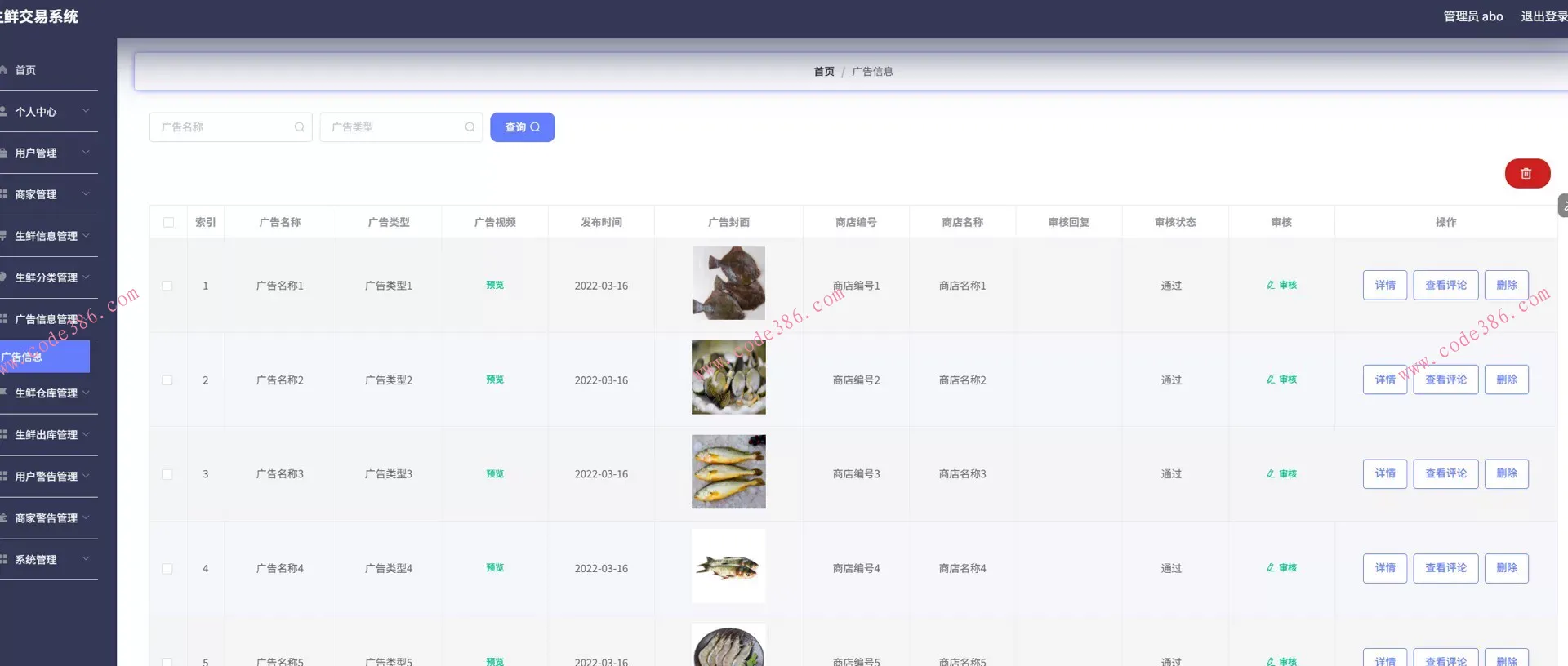Click the 商店名称1 cell
Viewport: 1568px width, 666px height.
coord(962,286)
